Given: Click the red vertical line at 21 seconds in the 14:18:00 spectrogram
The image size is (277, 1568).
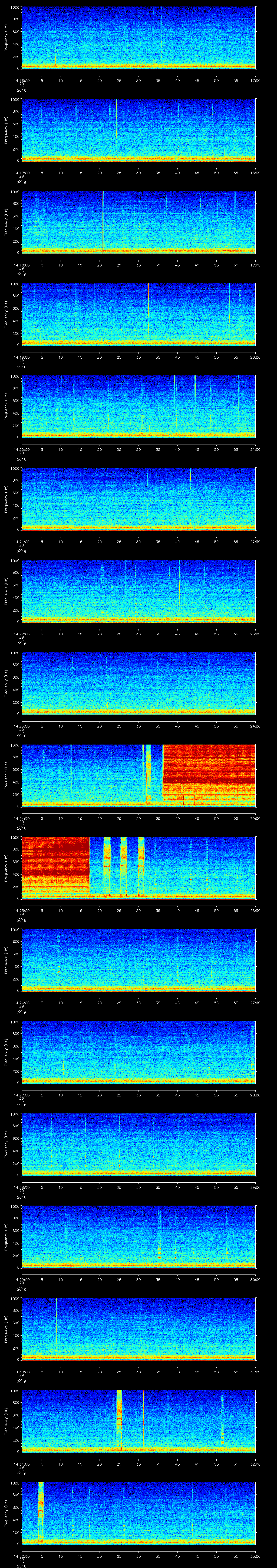Looking at the screenshot, I should click(x=103, y=222).
